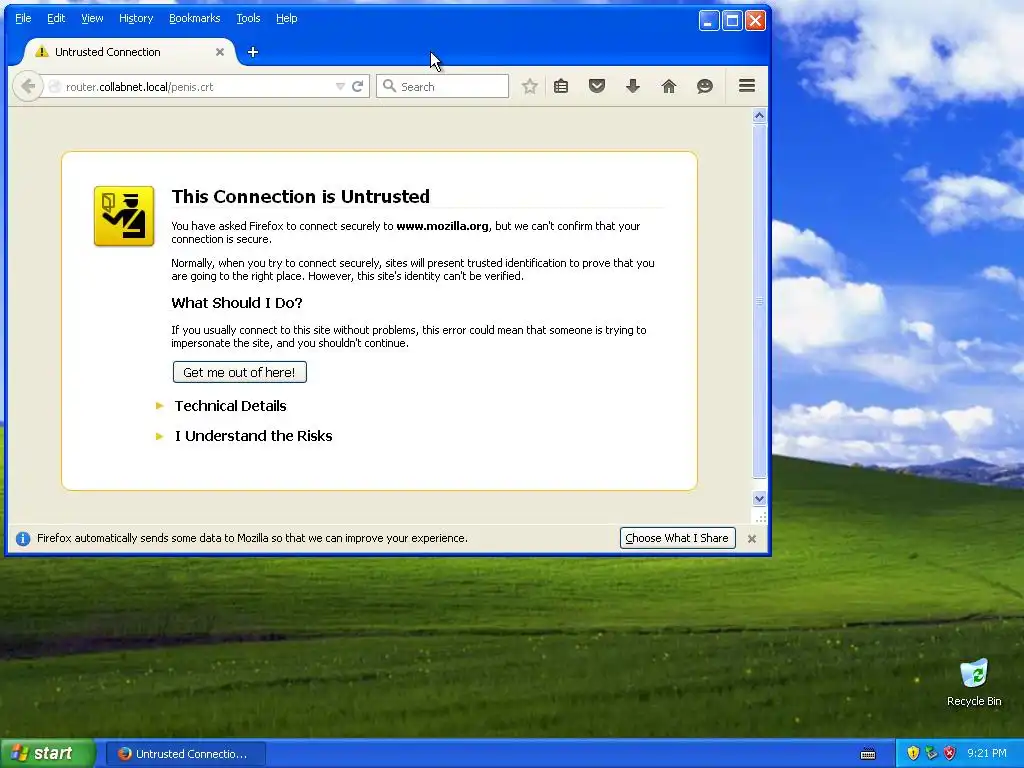Select the Untrusted Connection tab
Screen dimensions: 1024x768
(x=131, y=52)
